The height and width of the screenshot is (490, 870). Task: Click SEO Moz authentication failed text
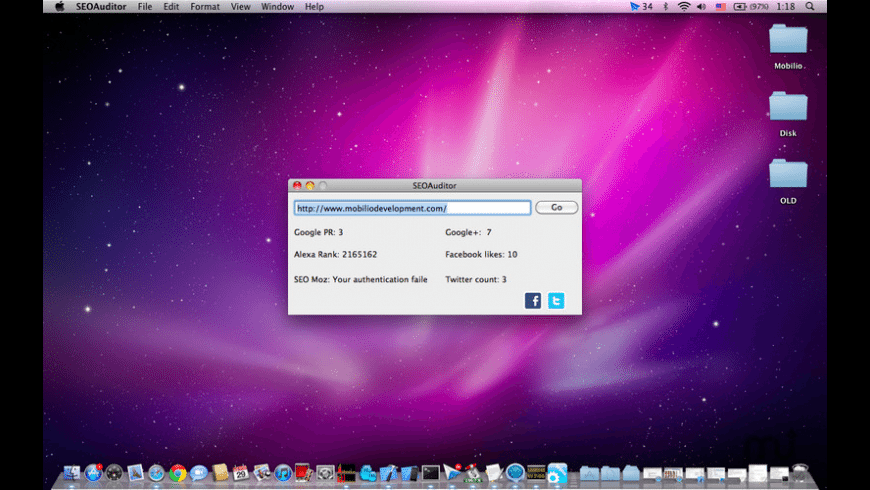pos(361,279)
